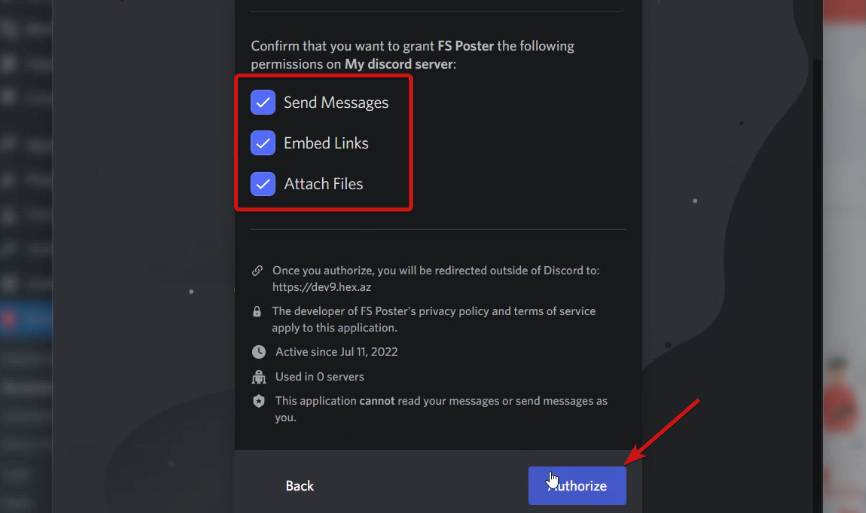The height and width of the screenshot is (513, 866).
Task: Disable the Attach Files permission checkbox
Action: click(263, 184)
